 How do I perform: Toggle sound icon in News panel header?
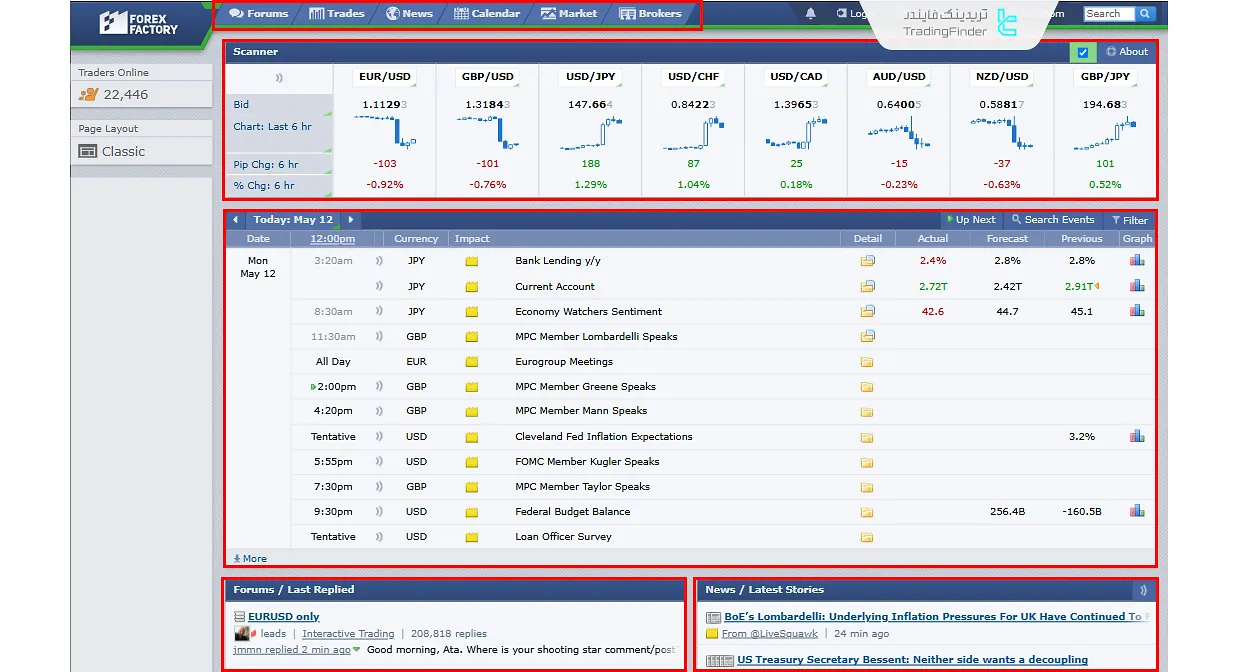1143,590
